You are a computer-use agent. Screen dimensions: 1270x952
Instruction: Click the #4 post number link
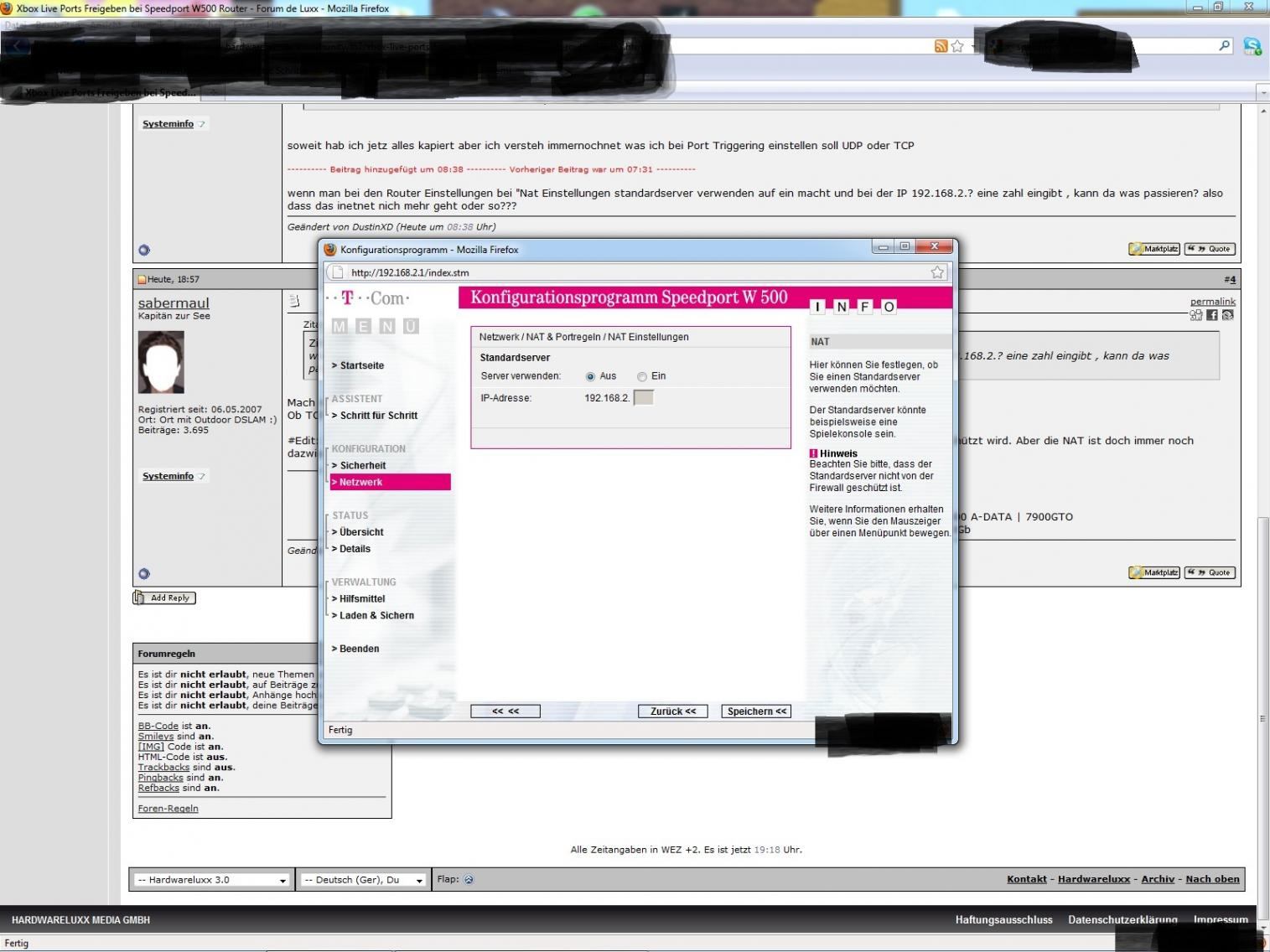coord(1230,279)
